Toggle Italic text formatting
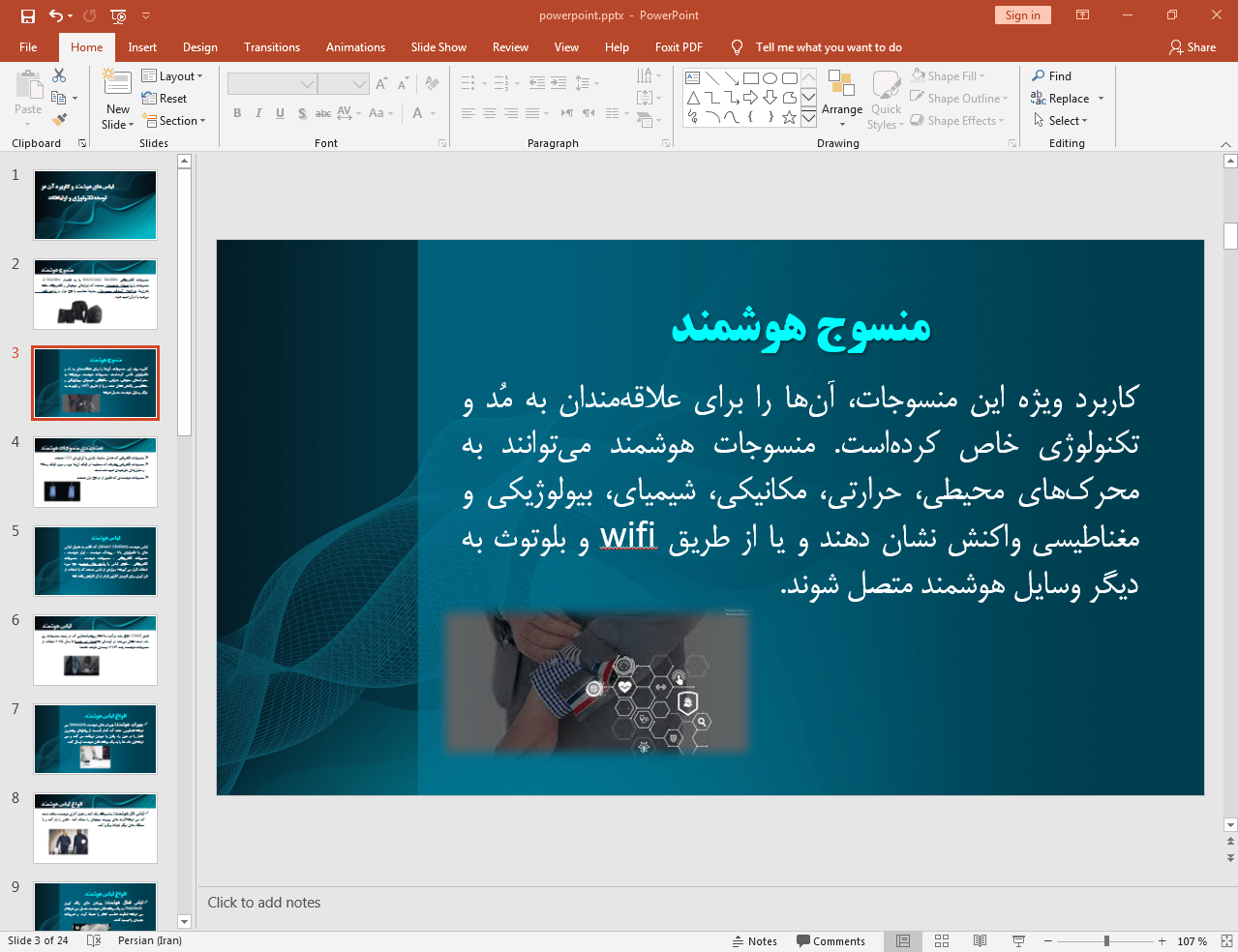 pyautogui.click(x=258, y=113)
